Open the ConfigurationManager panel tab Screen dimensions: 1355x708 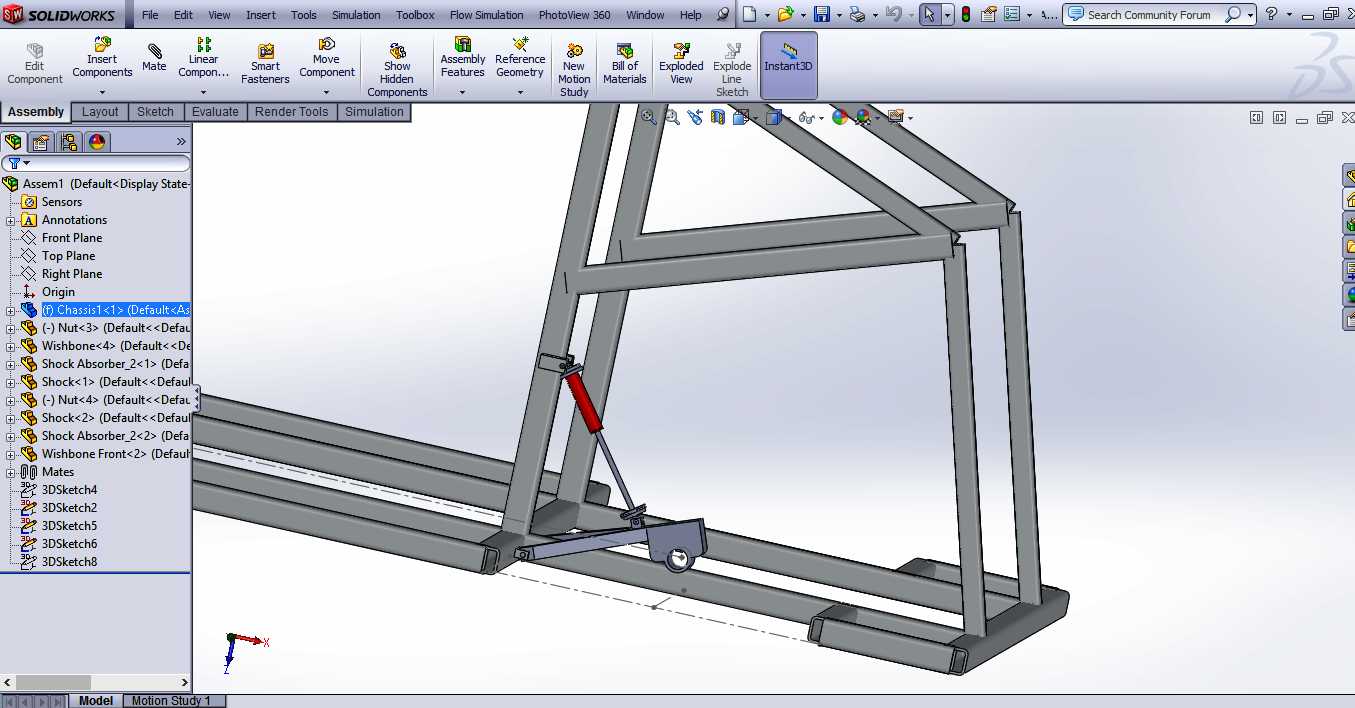click(68, 142)
